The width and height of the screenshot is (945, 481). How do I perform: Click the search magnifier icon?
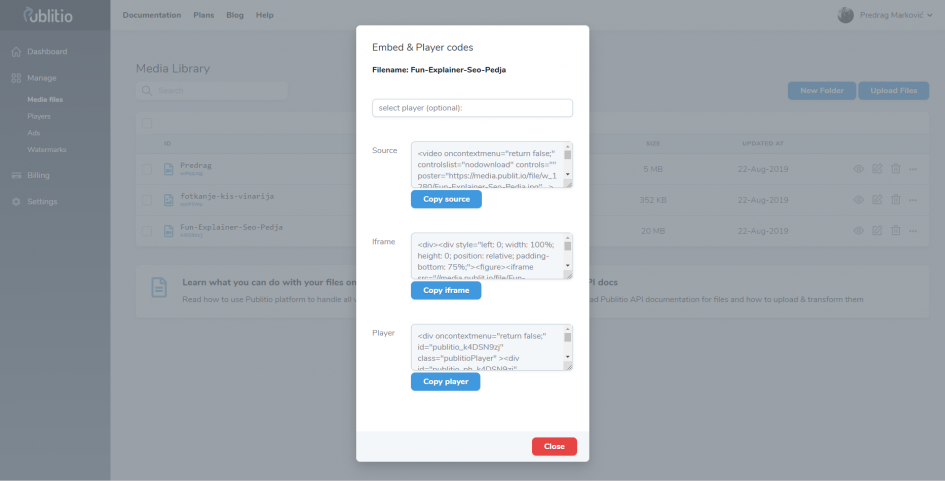[x=146, y=90]
